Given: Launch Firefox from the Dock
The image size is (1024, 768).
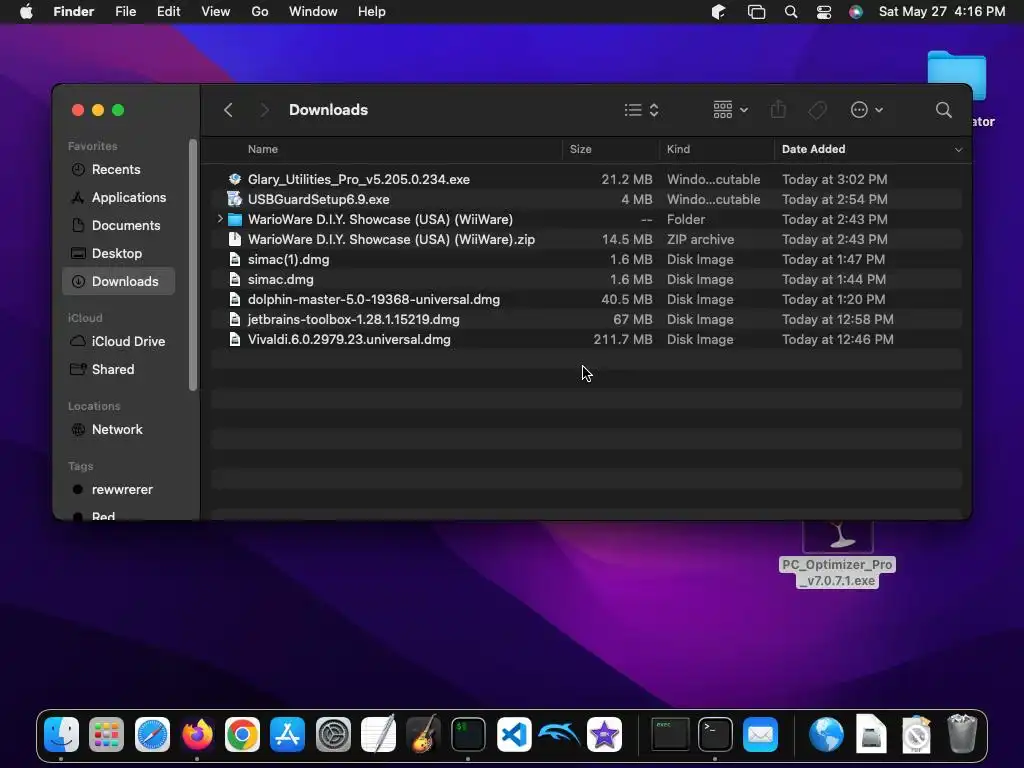Looking at the screenshot, I should pos(197,735).
